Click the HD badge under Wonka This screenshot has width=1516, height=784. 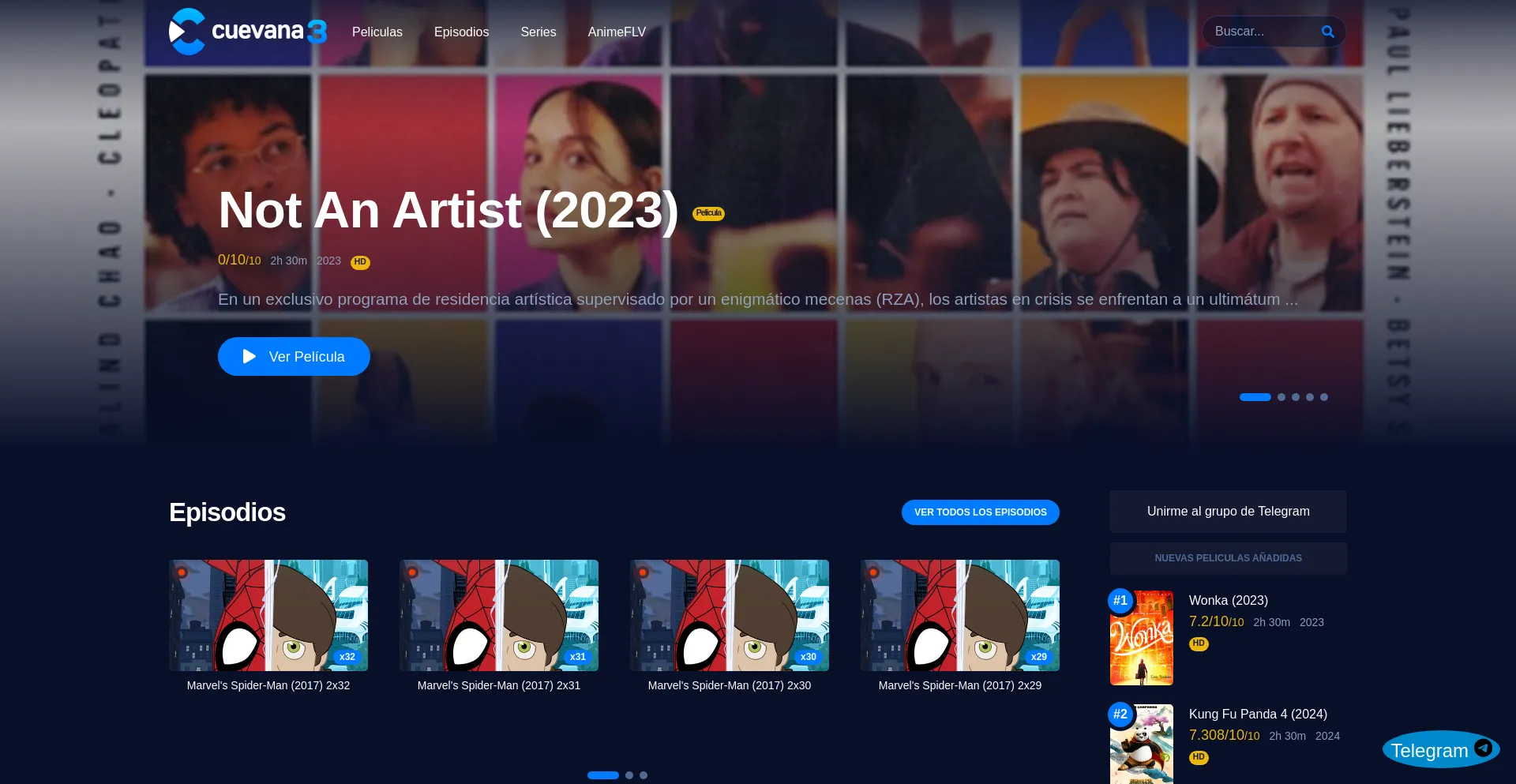pyautogui.click(x=1199, y=643)
